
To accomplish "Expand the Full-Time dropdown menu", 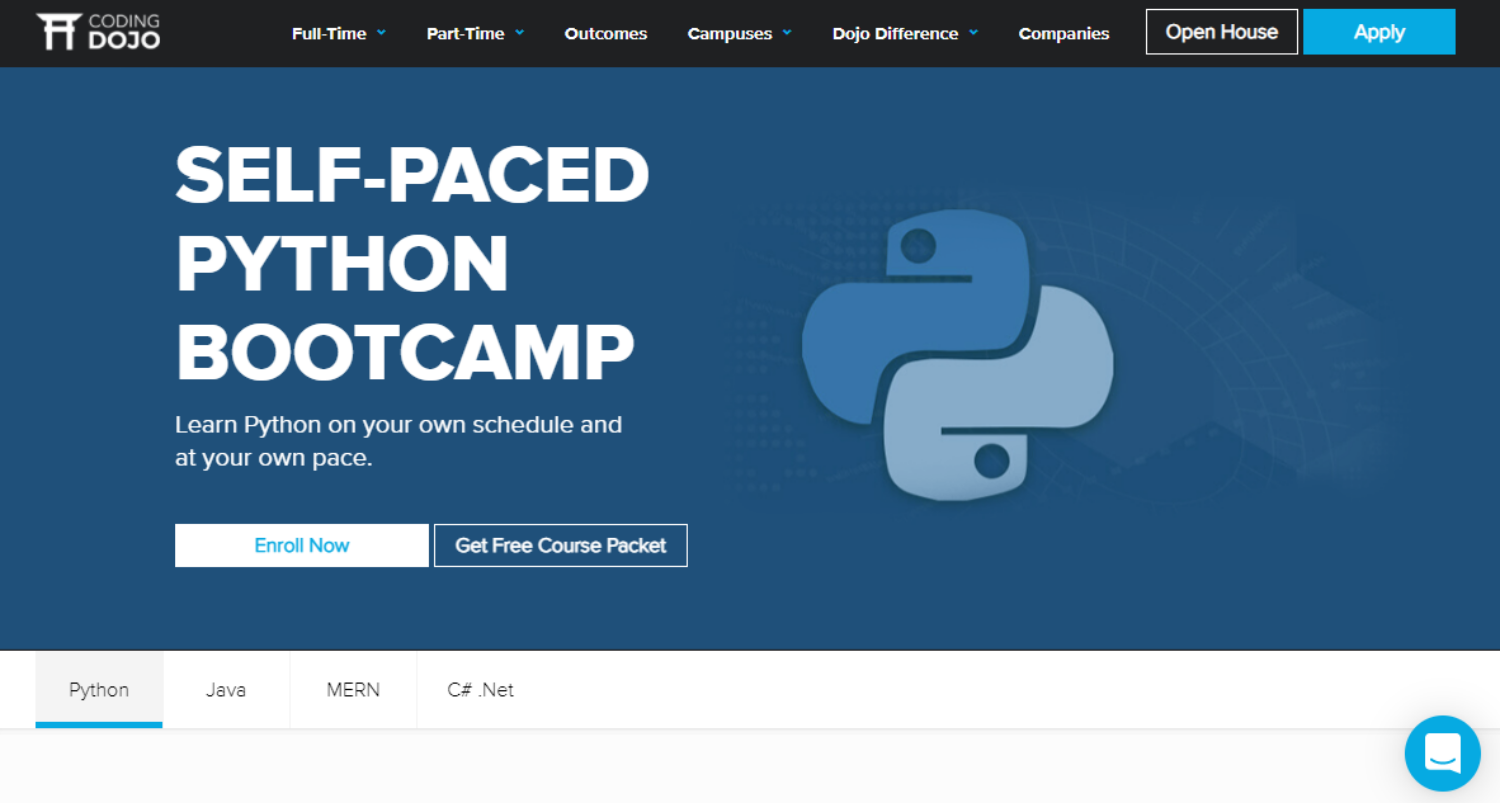I will coord(330,33).
